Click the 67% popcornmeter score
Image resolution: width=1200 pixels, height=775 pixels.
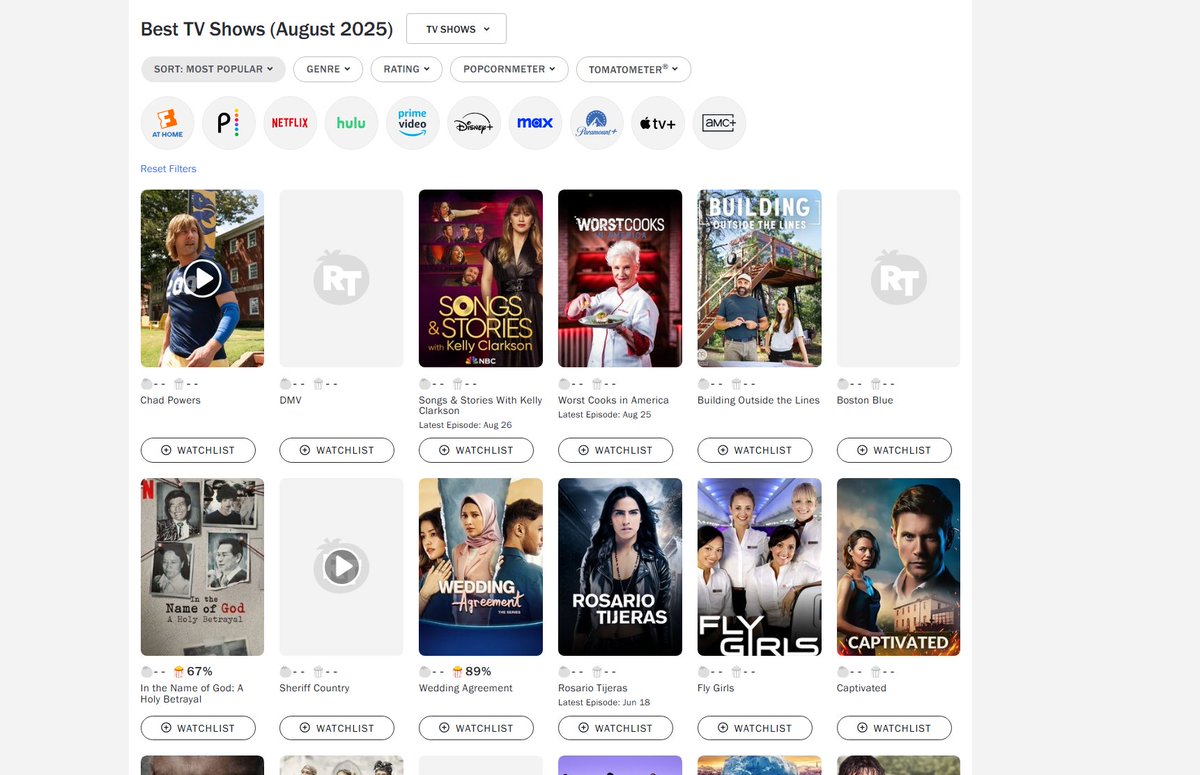[199, 672]
